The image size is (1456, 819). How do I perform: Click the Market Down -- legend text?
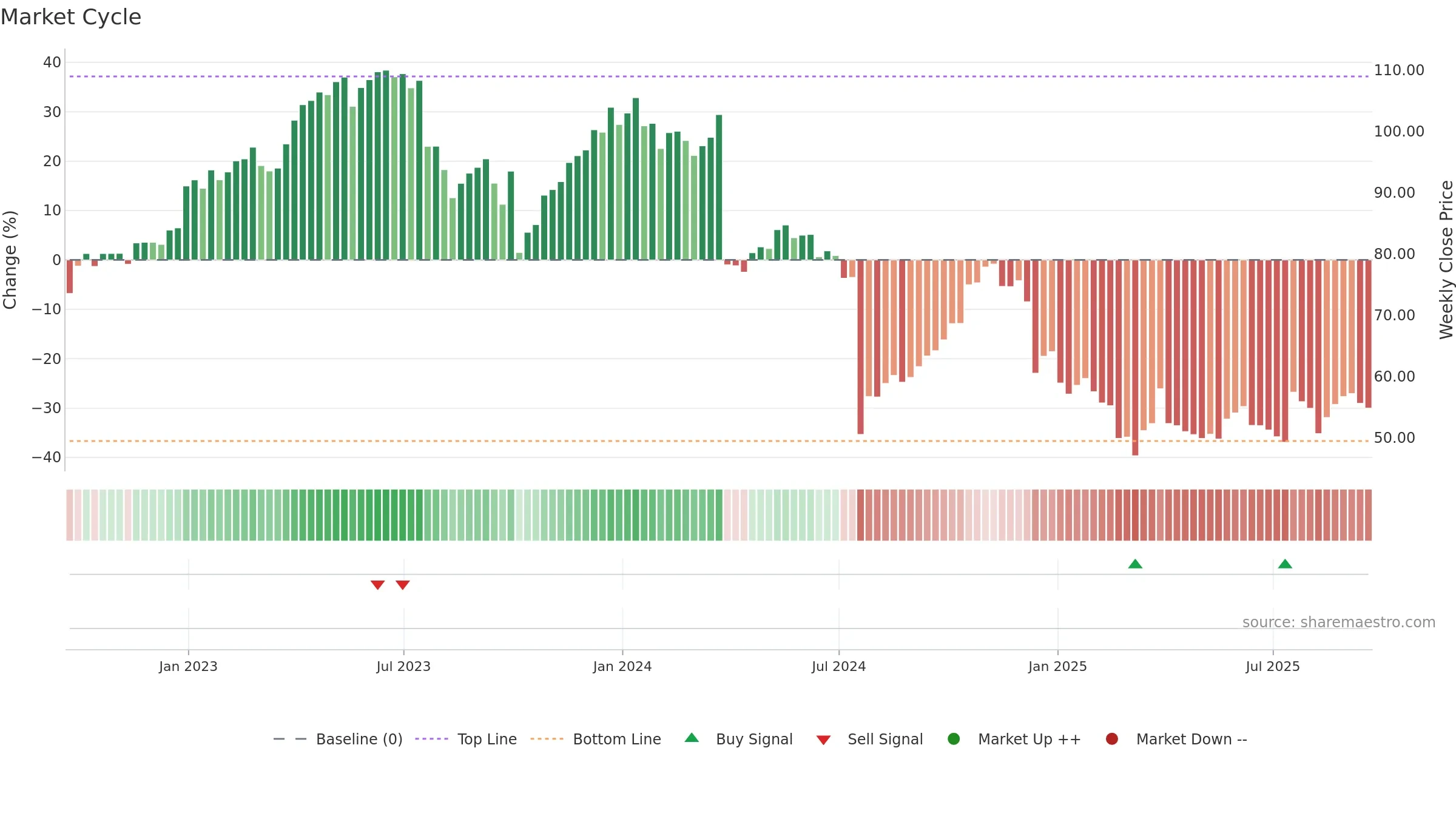(x=1191, y=739)
